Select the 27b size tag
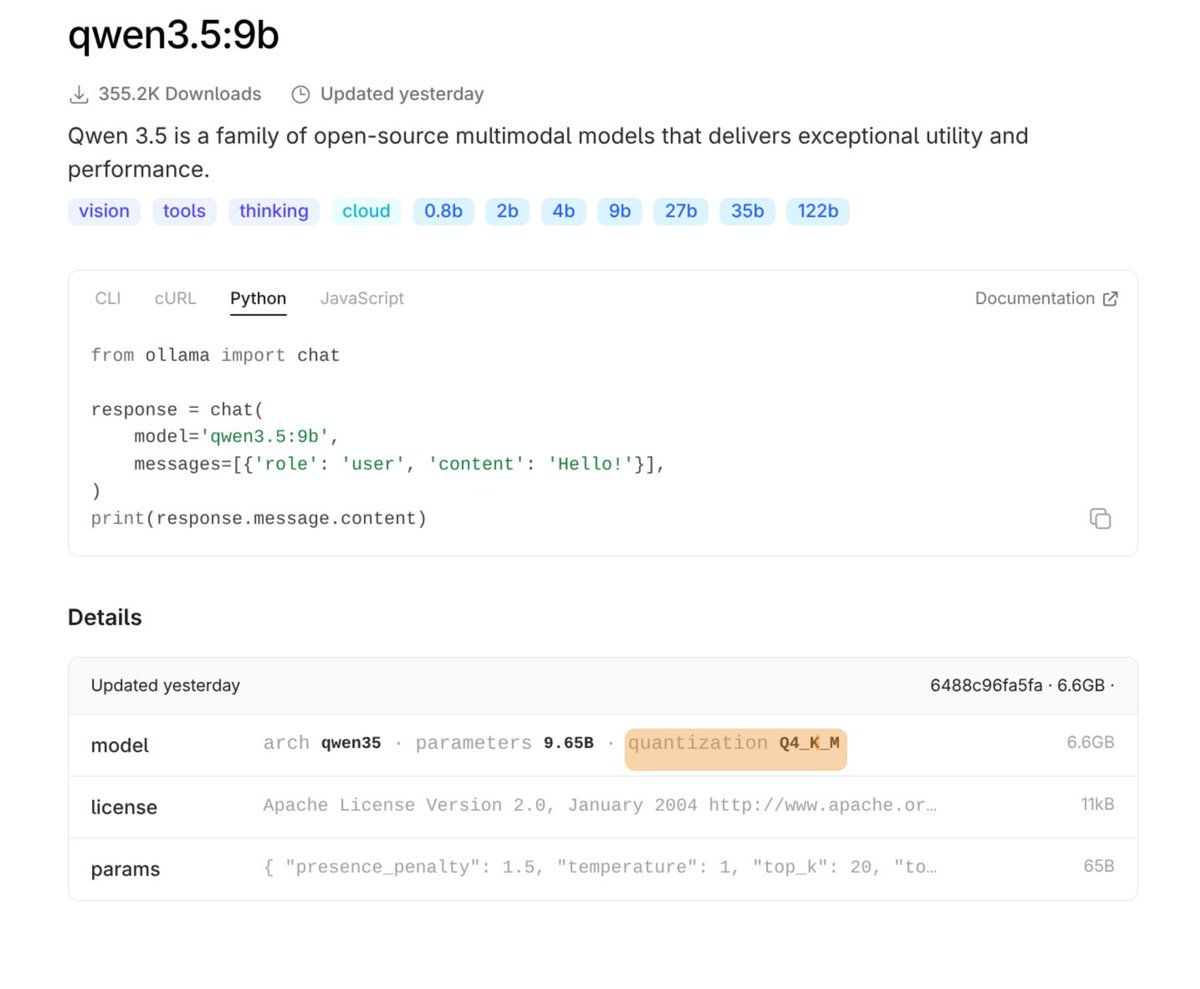The height and width of the screenshot is (989, 1200). (x=680, y=211)
